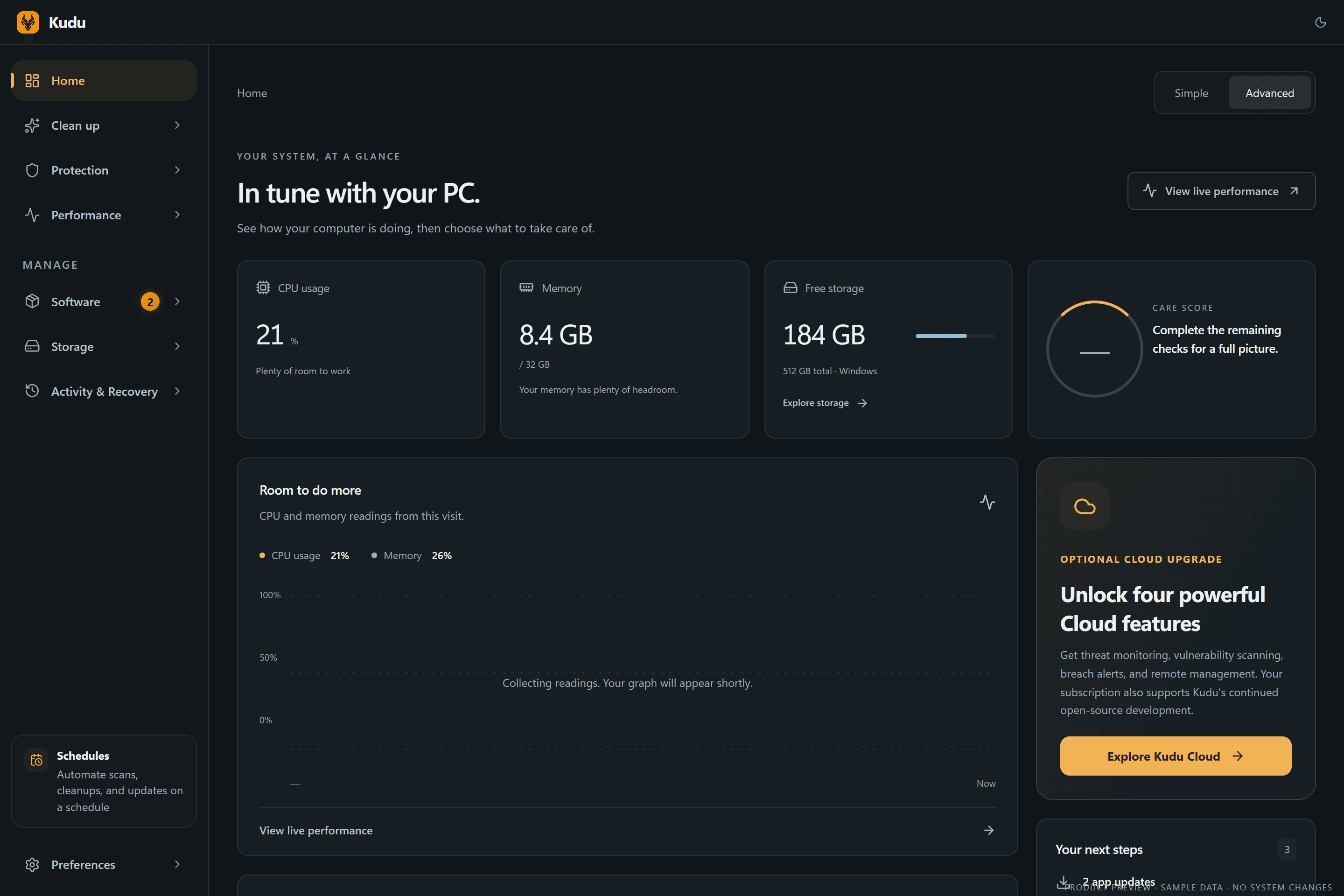Click the View live performance button at top
This screenshot has height=896, width=1344.
tap(1221, 191)
